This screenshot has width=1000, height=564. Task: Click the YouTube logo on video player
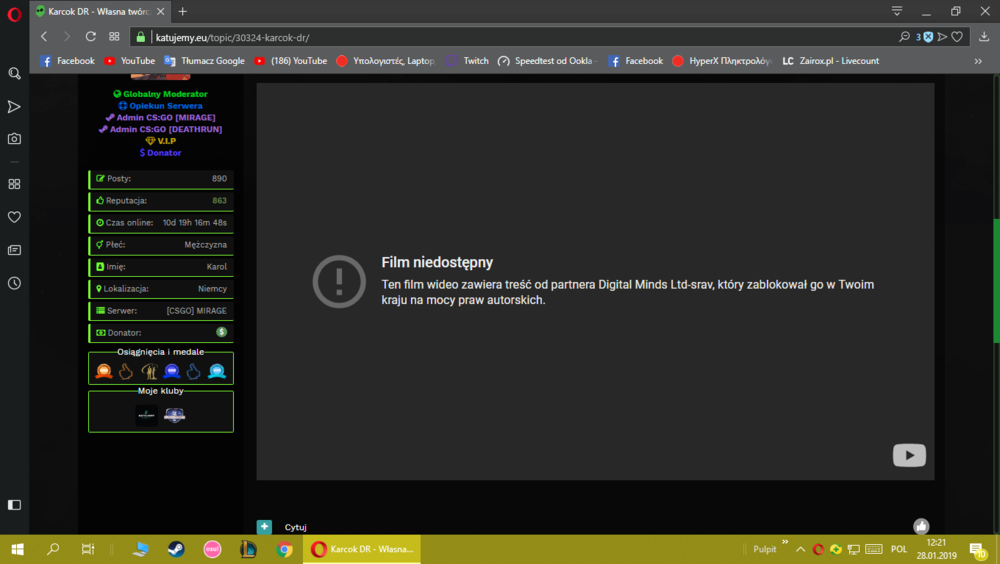click(x=909, y=455)
